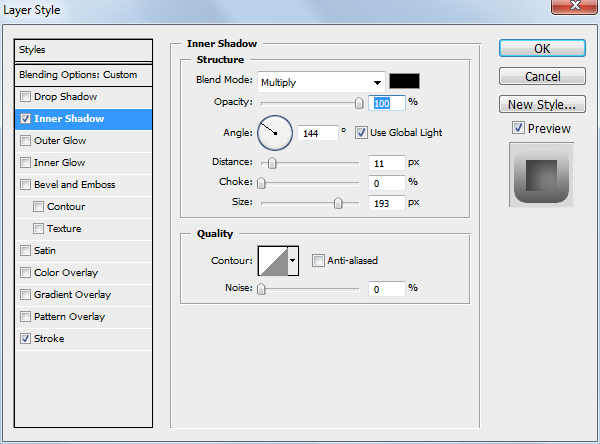The width and height of the screenshot is (600, 444).
Task: Select the Bevel and Emboss style
Action: point(74,185)
